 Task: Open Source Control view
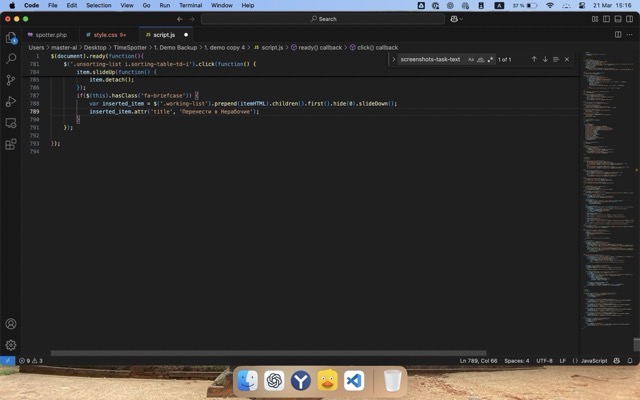11,80
